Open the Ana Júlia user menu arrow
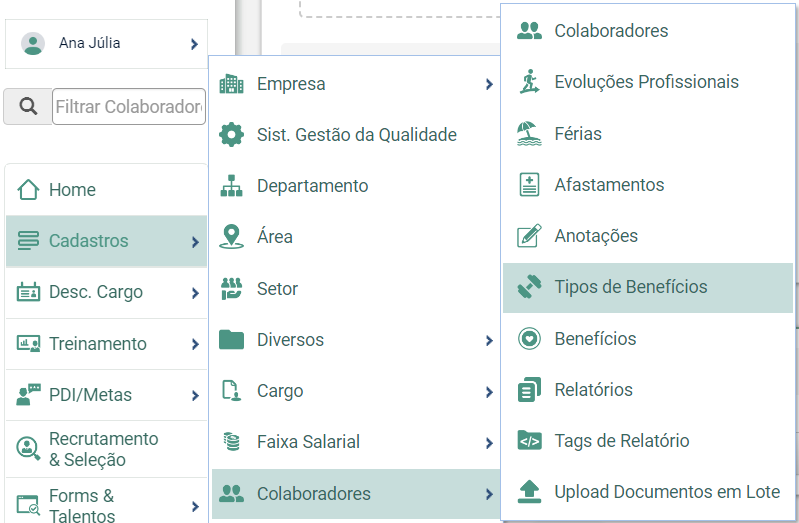 pos(194,44)
